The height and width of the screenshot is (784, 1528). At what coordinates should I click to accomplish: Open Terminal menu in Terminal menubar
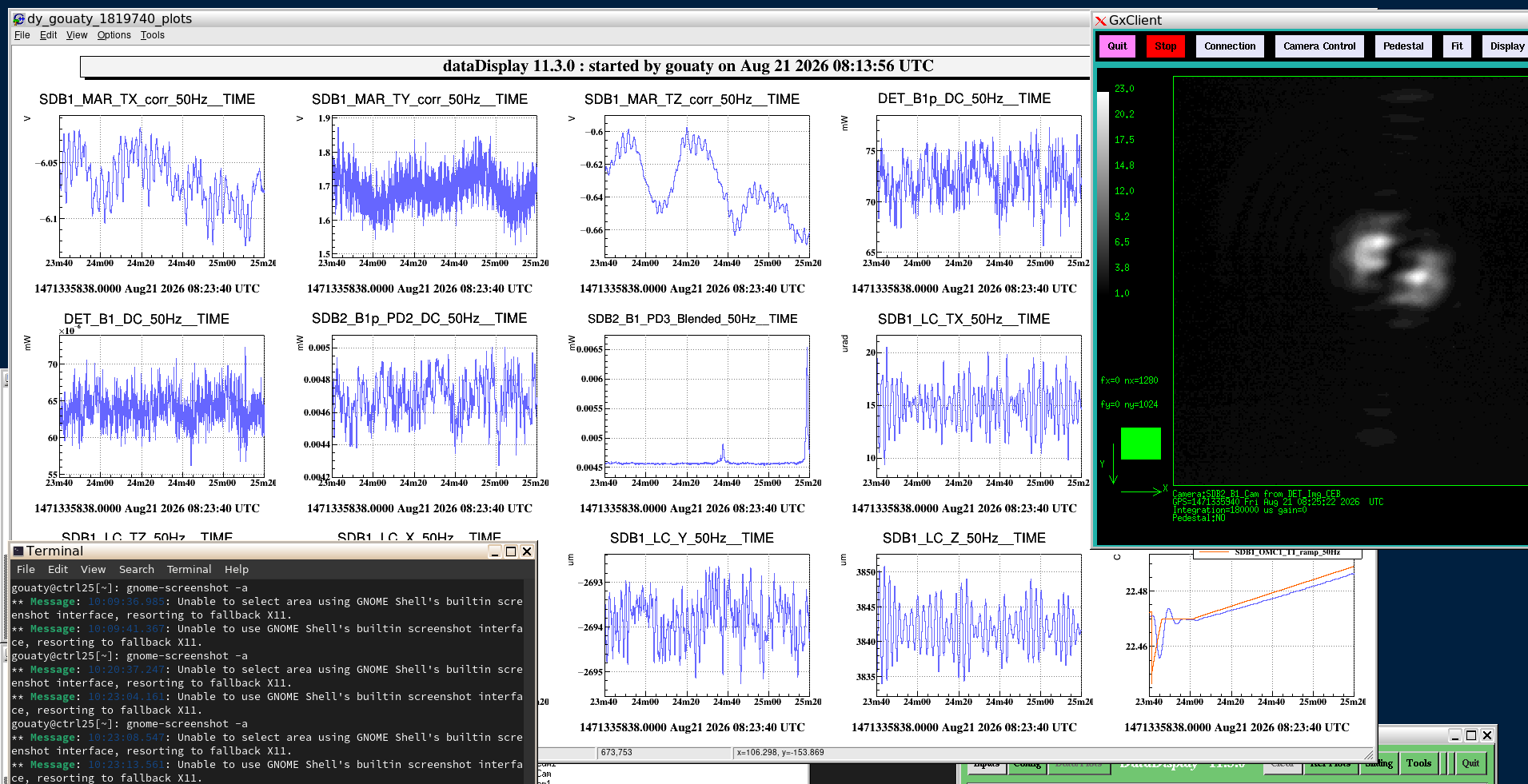[189, 569]
